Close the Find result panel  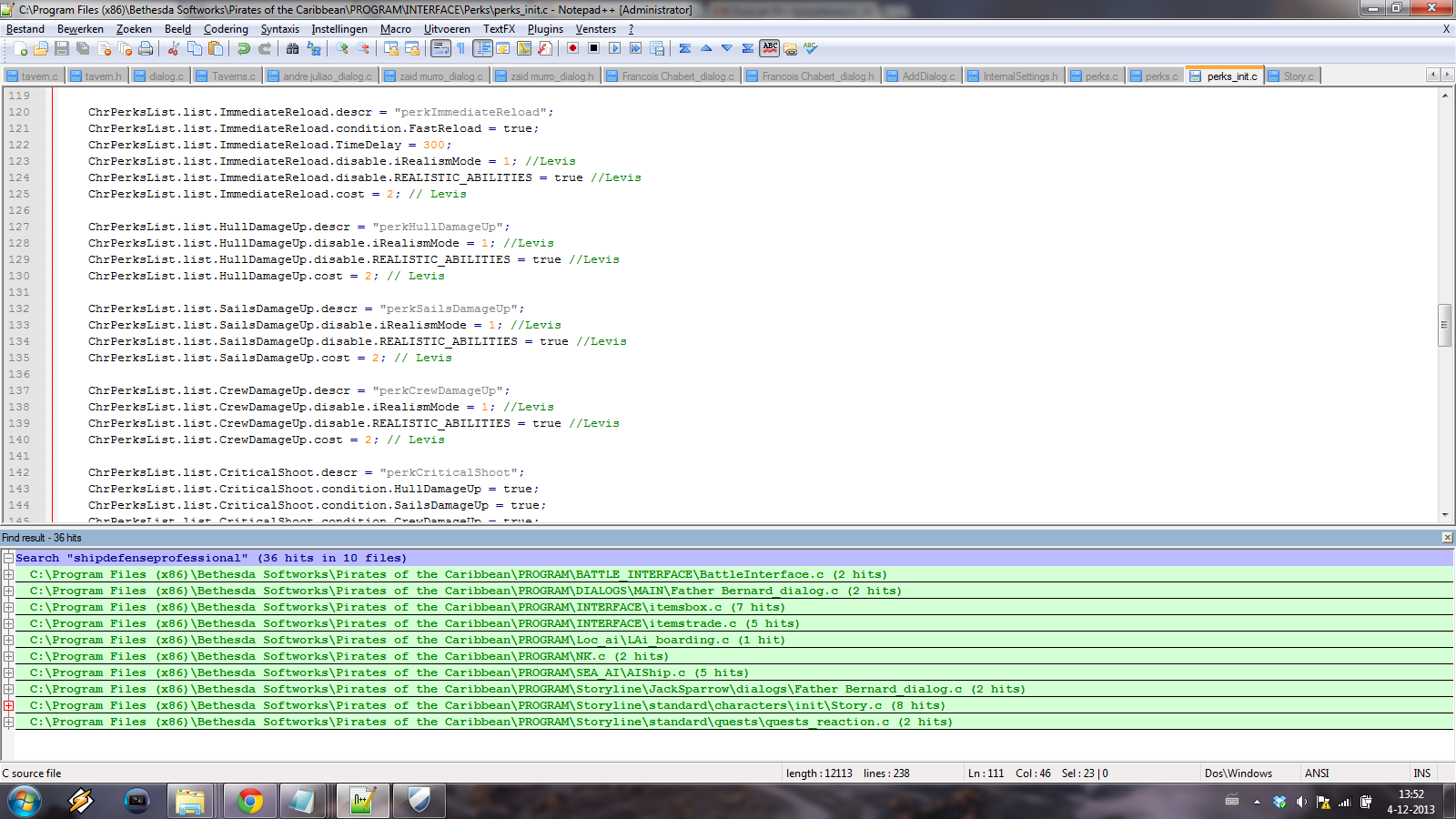coord(1447,538)
